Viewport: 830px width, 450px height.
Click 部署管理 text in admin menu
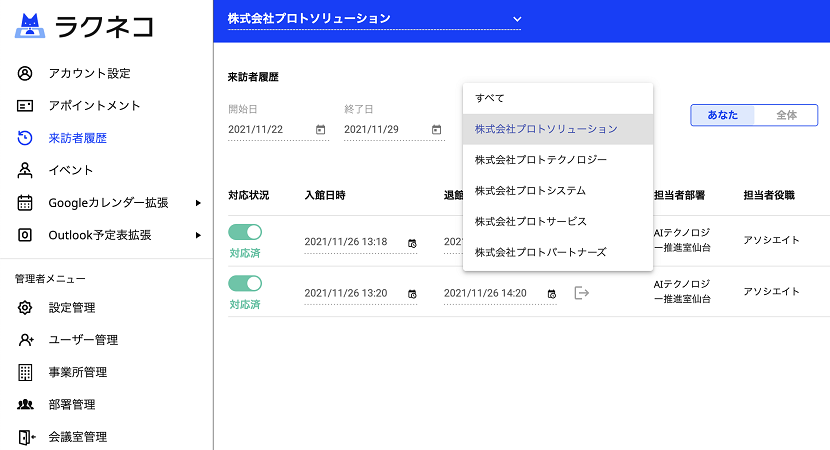pyautogui.click(x=72, y=404)
